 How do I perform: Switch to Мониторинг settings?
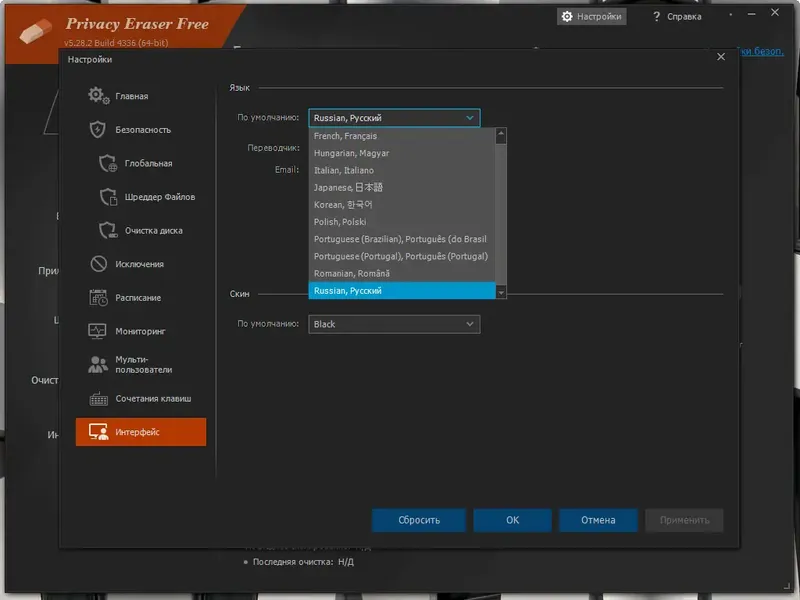click(141, 332)
